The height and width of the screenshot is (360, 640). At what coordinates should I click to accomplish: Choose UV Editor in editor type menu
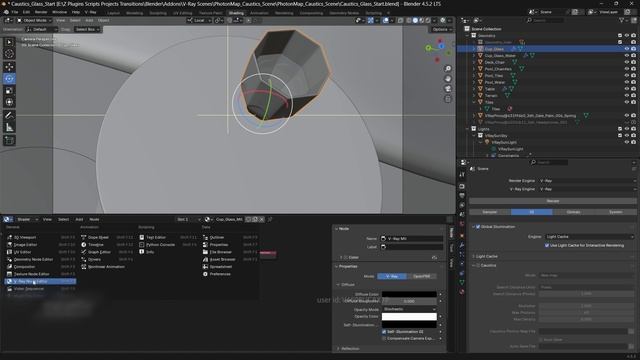(x=40, y=252)
